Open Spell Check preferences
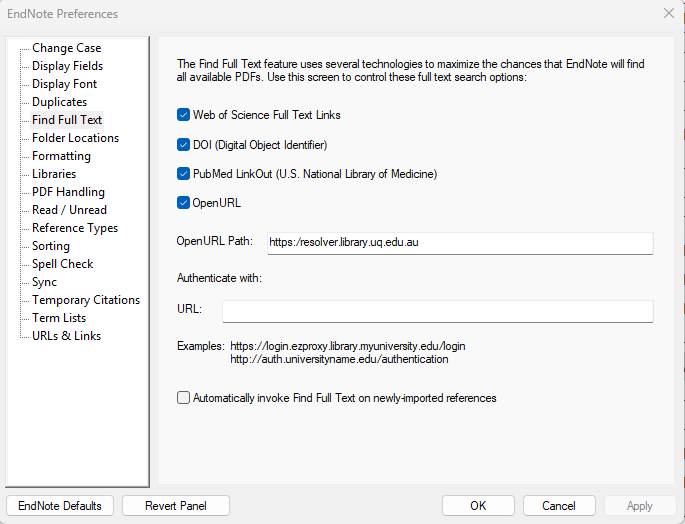Image resolution: width=685 pixels, height=524 pixels. pos(62,264)
